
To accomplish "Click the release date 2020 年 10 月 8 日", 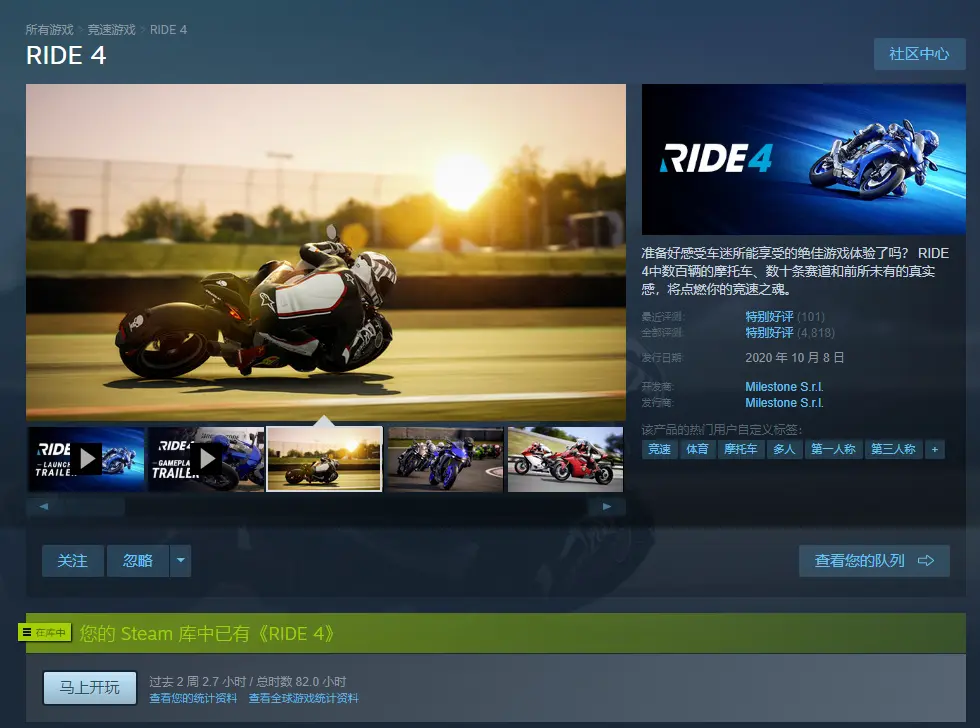I will [794, 357].
